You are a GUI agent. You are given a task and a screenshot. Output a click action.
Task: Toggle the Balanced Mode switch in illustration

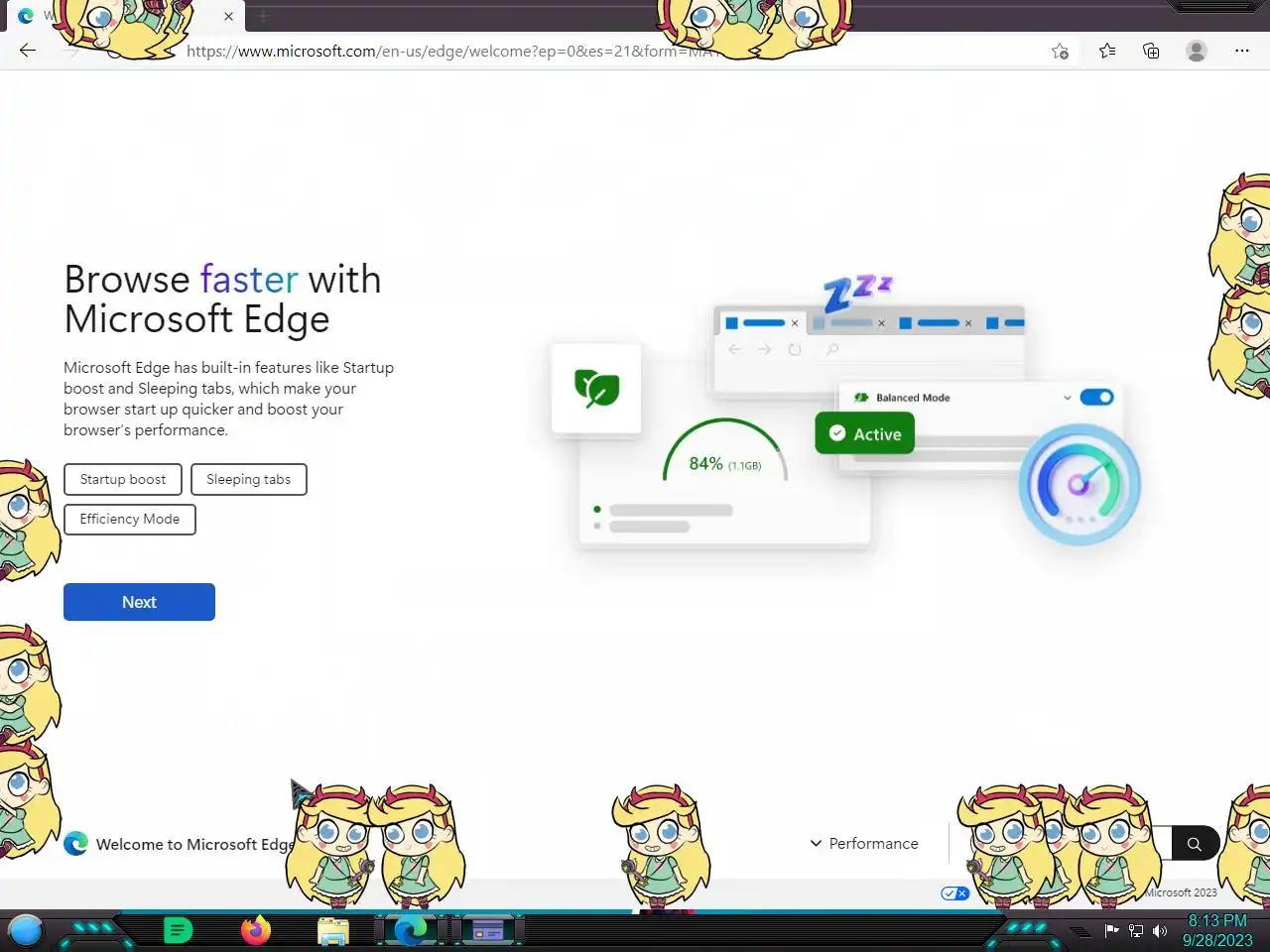point(1096,398)
